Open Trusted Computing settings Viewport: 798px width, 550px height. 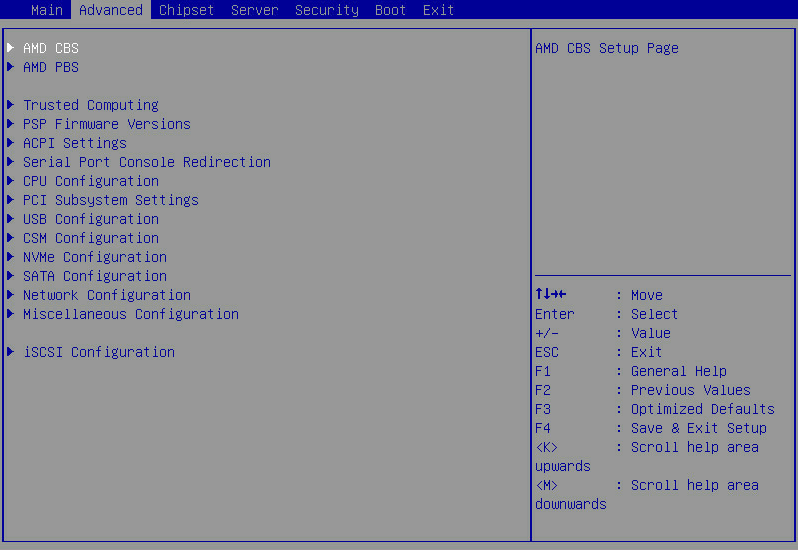pos(91,105)
